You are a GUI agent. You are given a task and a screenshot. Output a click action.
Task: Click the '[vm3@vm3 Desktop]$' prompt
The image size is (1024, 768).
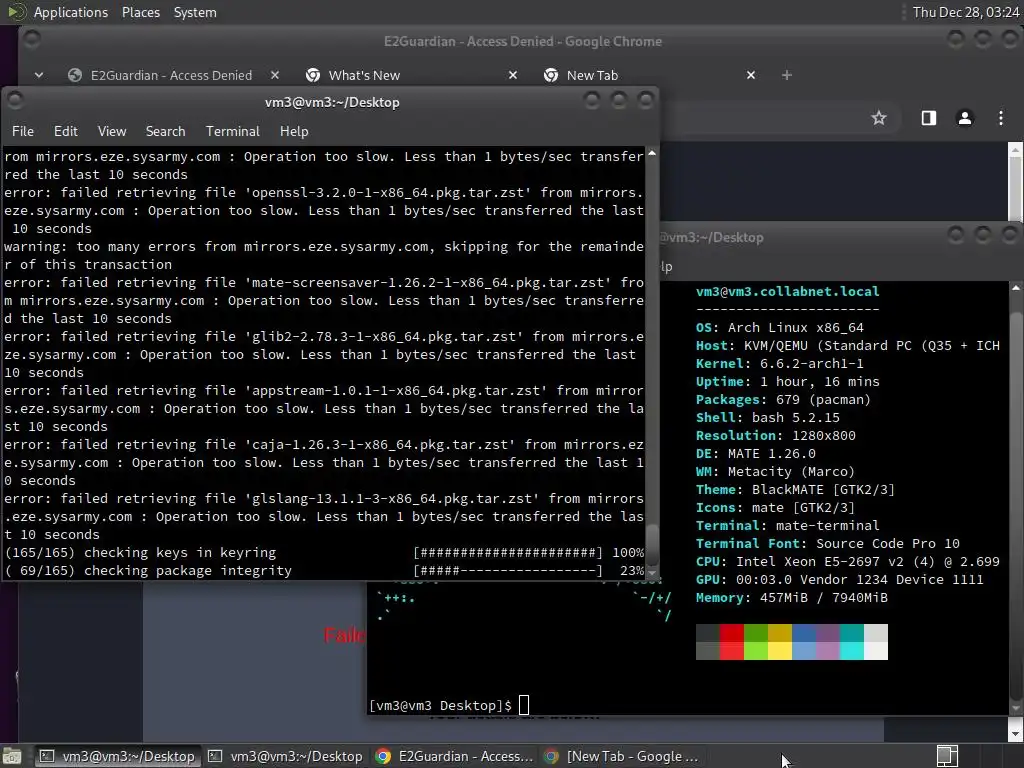coord(440,705)
